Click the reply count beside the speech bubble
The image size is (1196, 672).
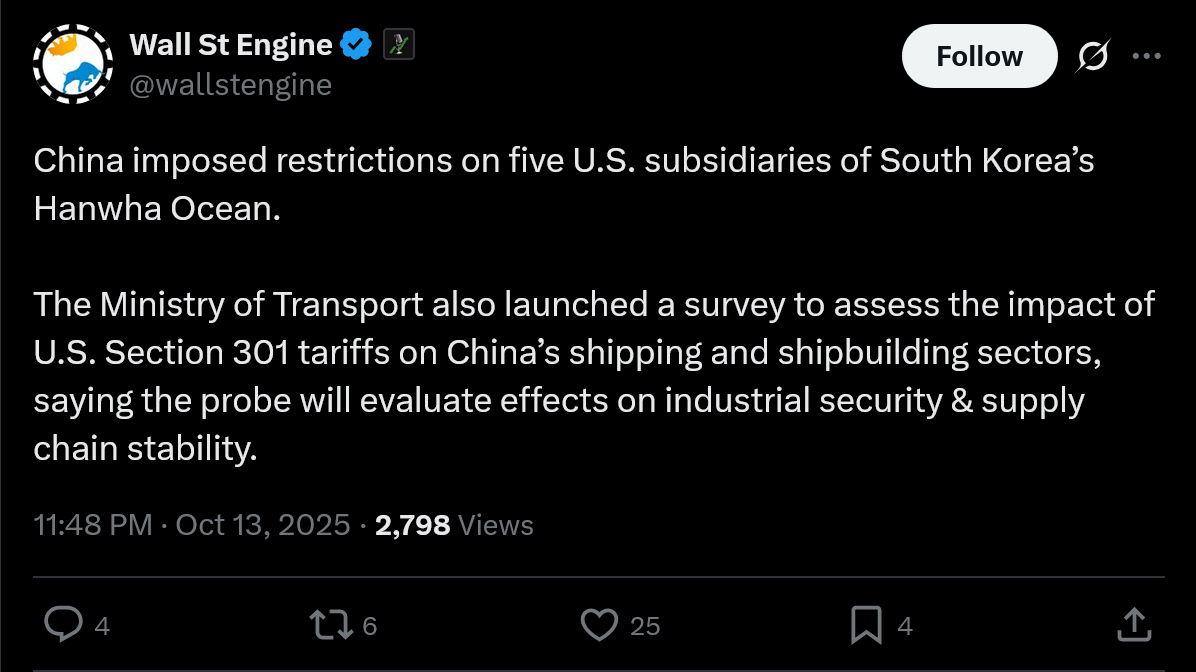pos(101,626)
